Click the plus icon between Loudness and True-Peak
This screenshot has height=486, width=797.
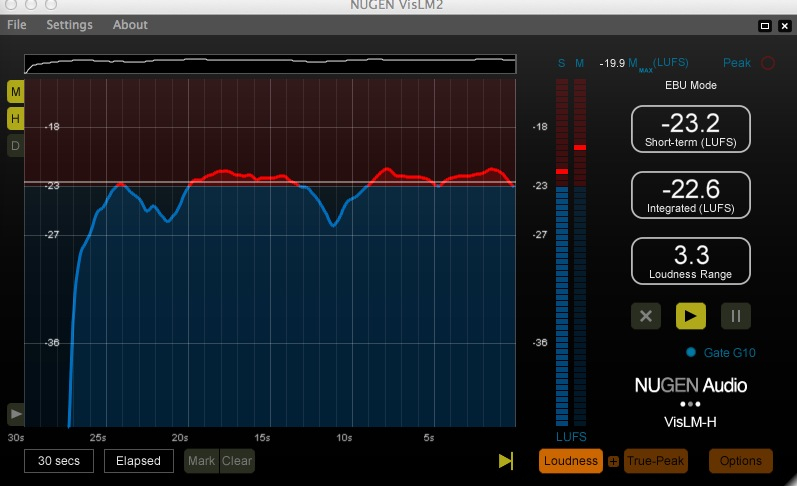click(614, 462)
